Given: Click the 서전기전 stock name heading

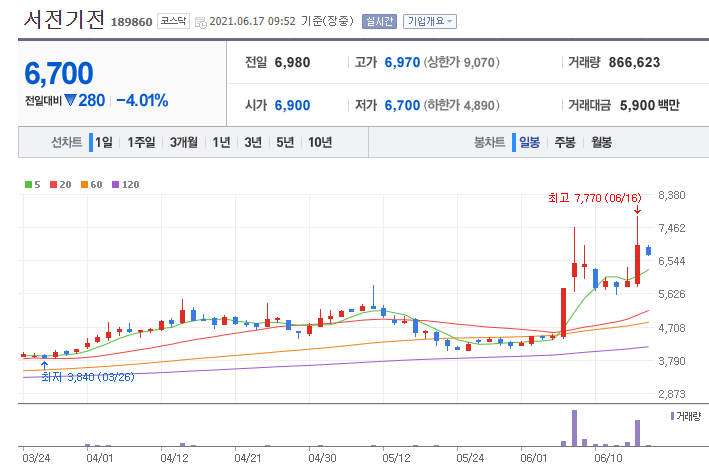Looking at the screenshot, I should click(64, 19).
